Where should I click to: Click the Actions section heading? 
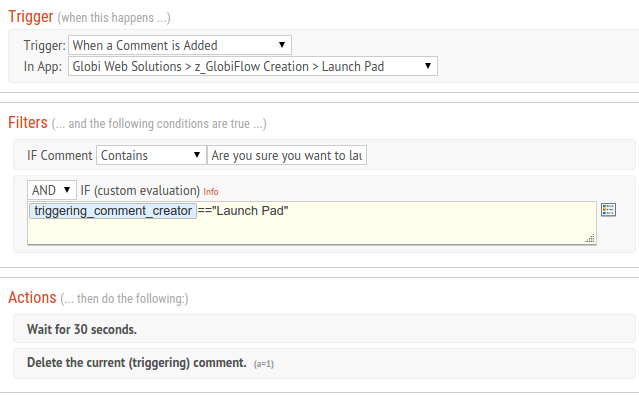pyautogui.click(x=32, y=298)
